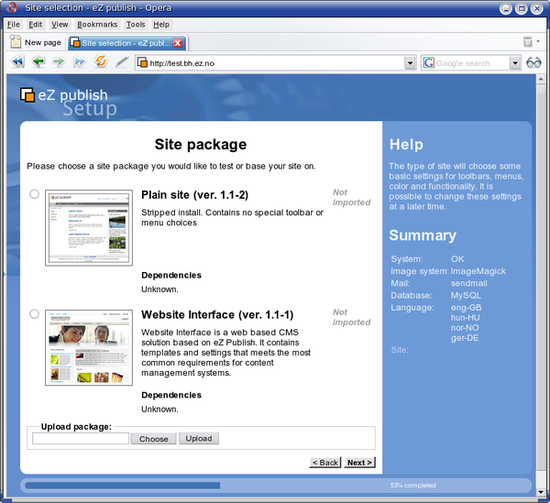
Task: Open the Edit menu
Action: (x=35, y=25)
